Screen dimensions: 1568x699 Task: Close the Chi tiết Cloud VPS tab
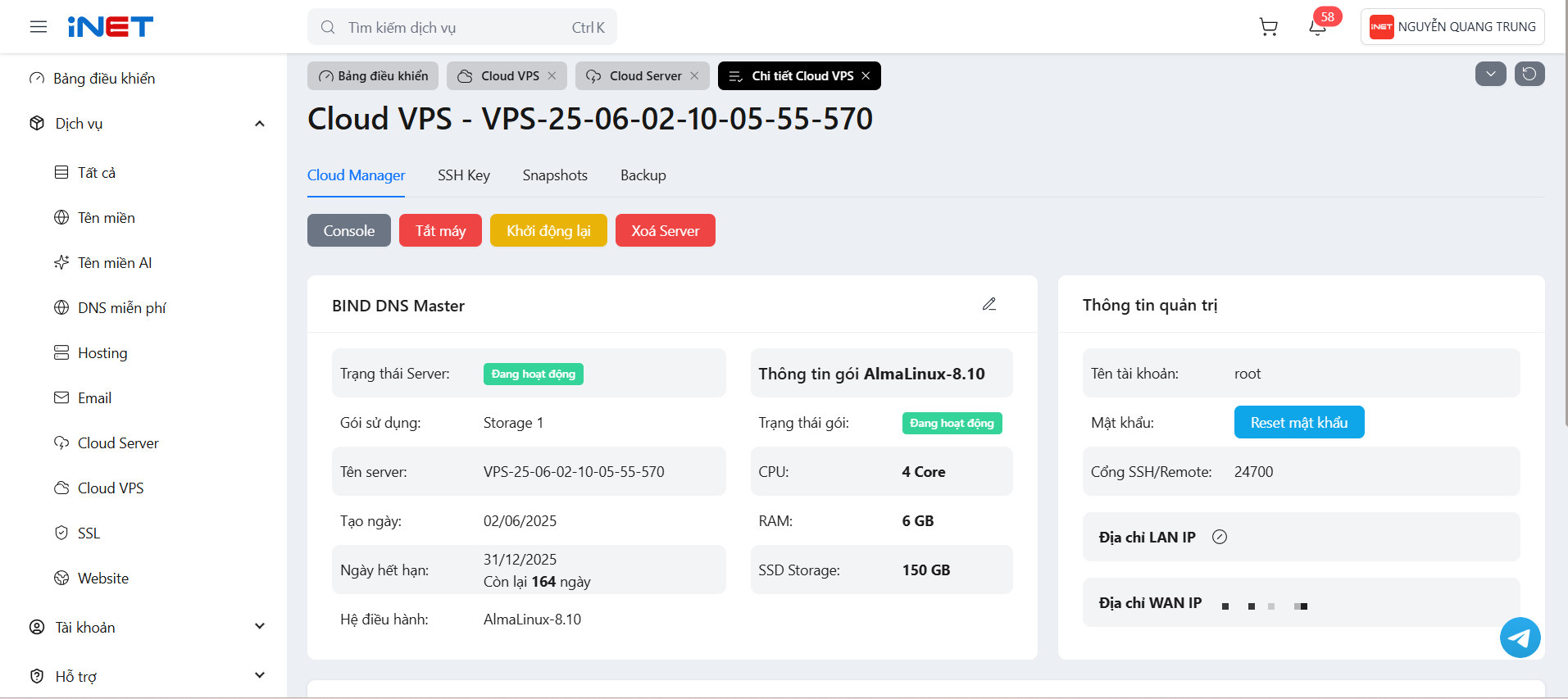[x=866, y=75]
